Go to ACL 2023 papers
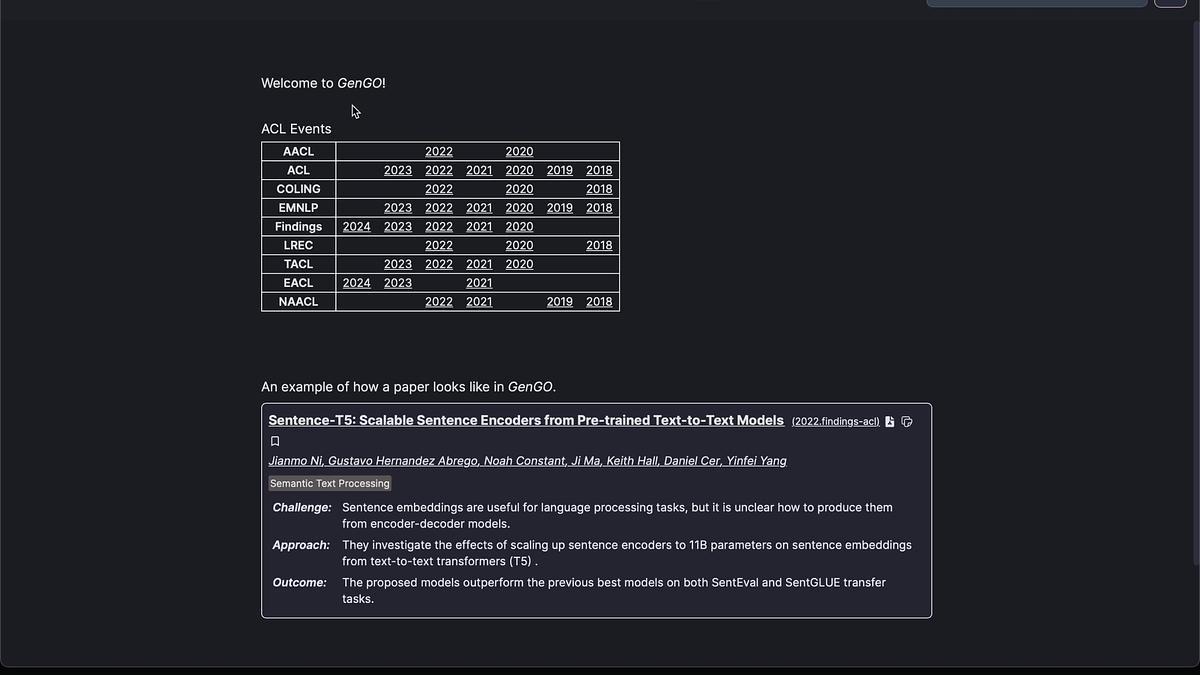 coord(398,170)
